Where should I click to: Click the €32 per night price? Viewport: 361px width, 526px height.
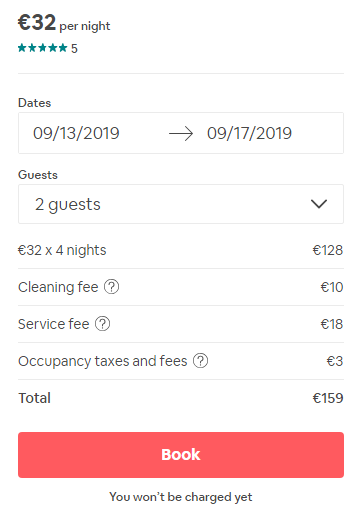[64, 23]
